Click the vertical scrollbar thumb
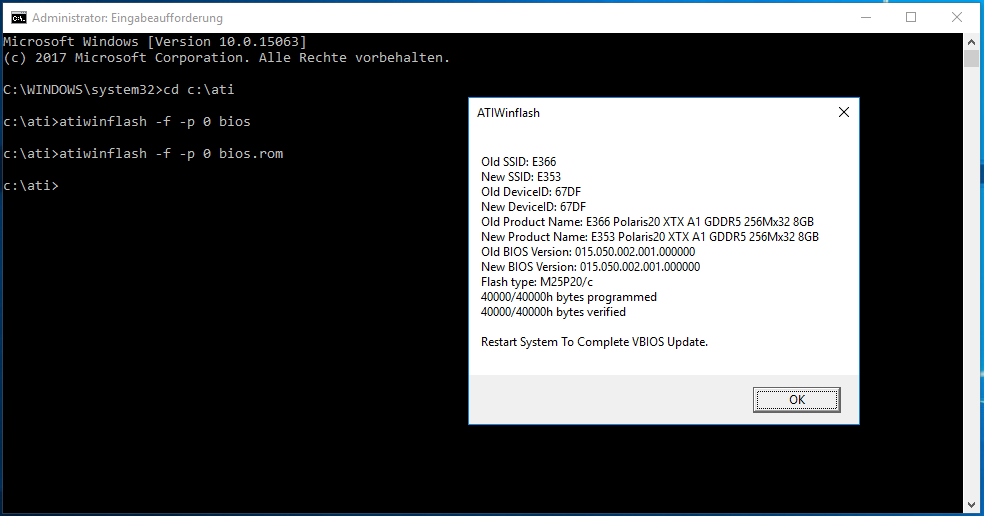 pyautogui.click(x=971, y=59)
